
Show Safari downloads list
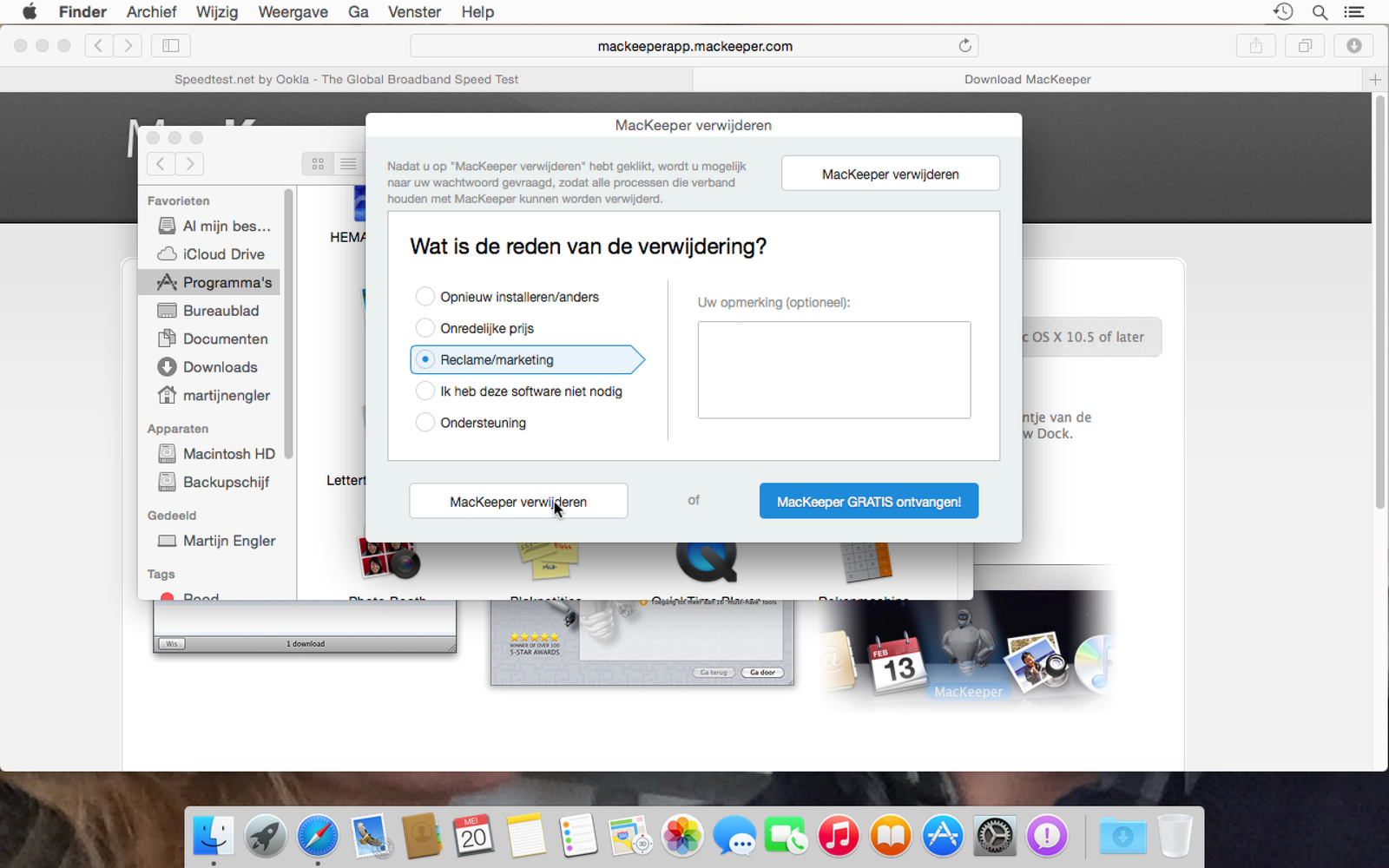(x=1354, y=46)
